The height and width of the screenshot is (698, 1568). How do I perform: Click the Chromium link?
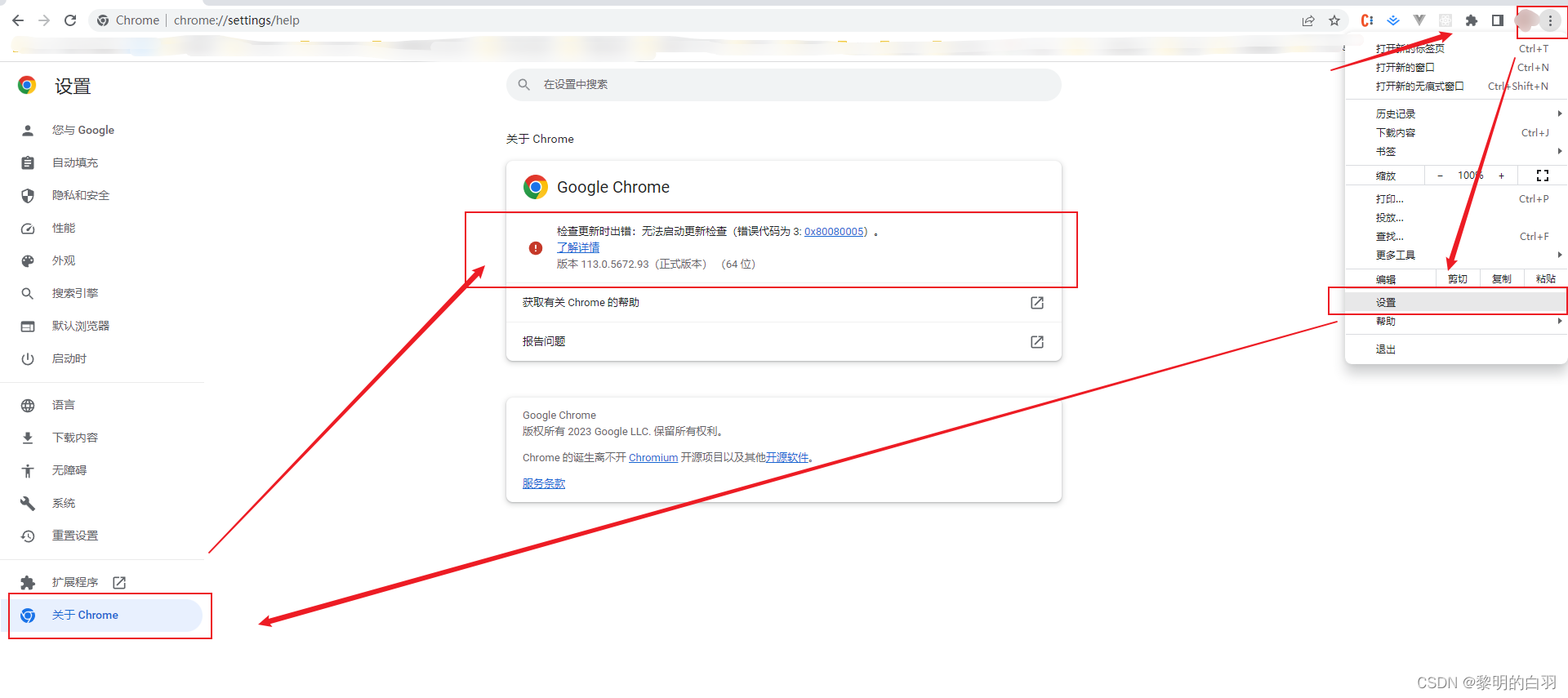click(653, 458)
